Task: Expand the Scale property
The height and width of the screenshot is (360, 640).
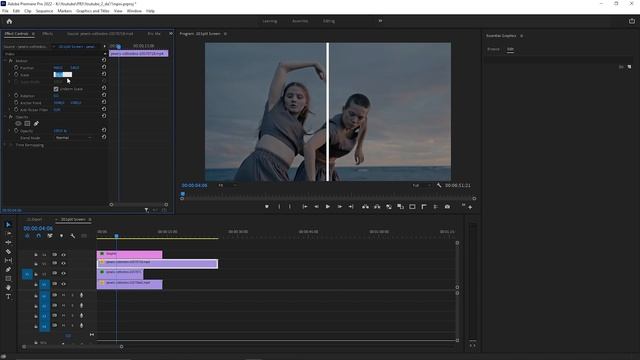Action: 10,75
